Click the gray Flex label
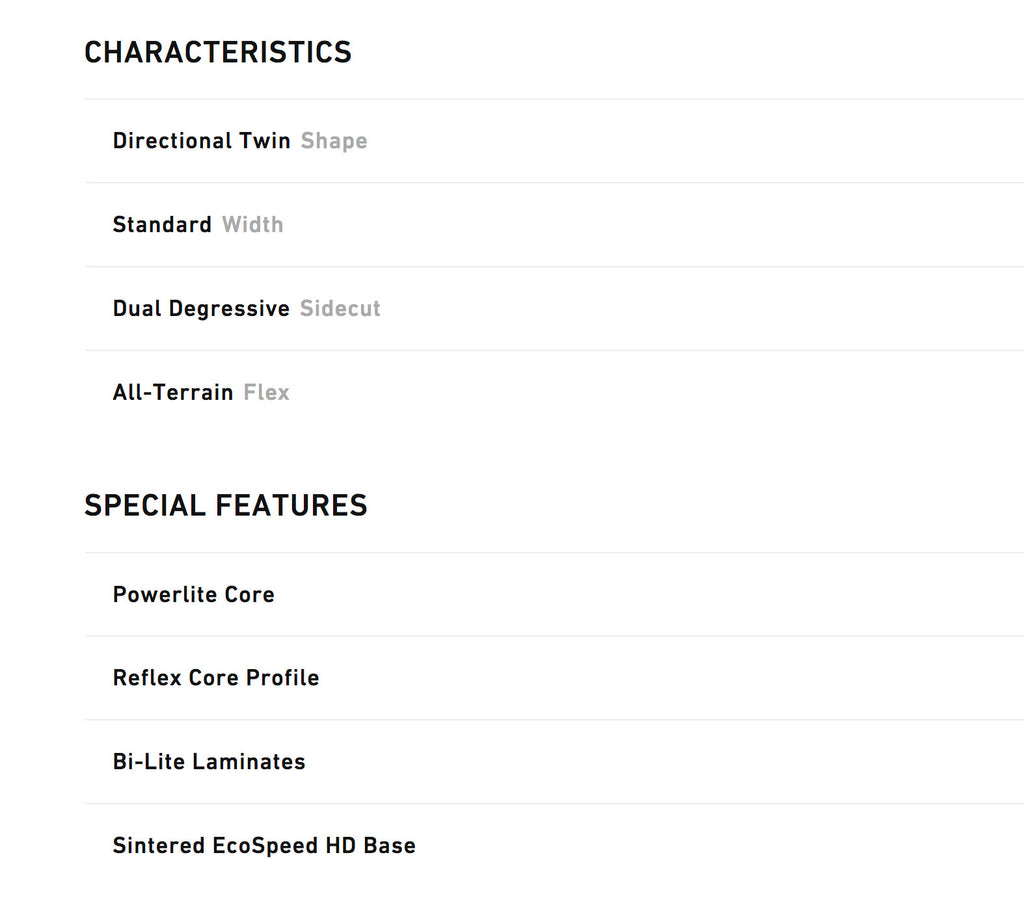Image resolution: width=1024 pixels, height=909 pixels. click(267, 393)
